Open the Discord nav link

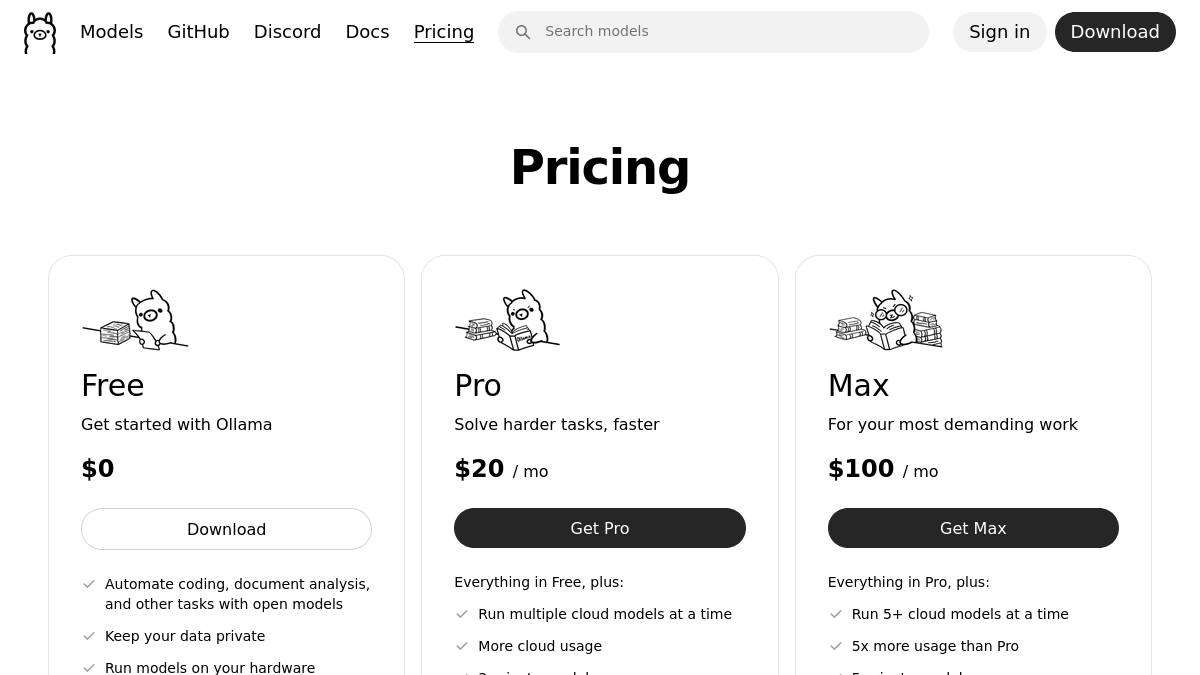click(x=287, y=32)
